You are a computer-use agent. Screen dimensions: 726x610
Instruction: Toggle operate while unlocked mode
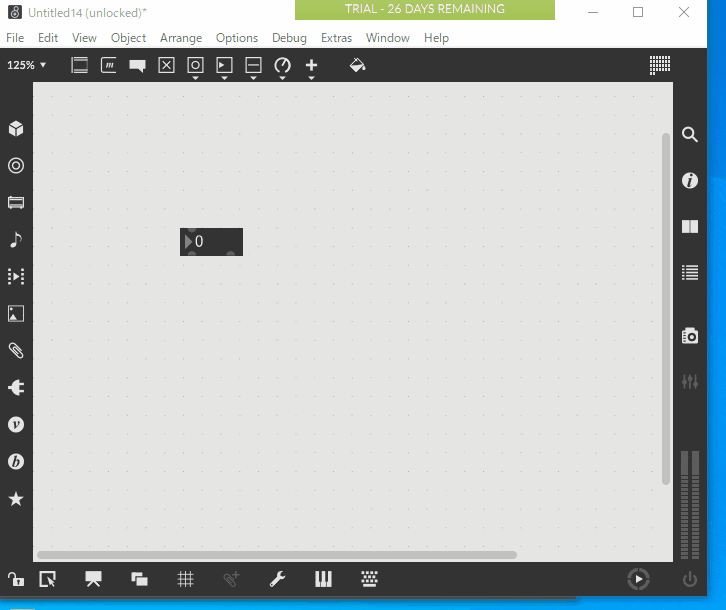tap(48, 579)
